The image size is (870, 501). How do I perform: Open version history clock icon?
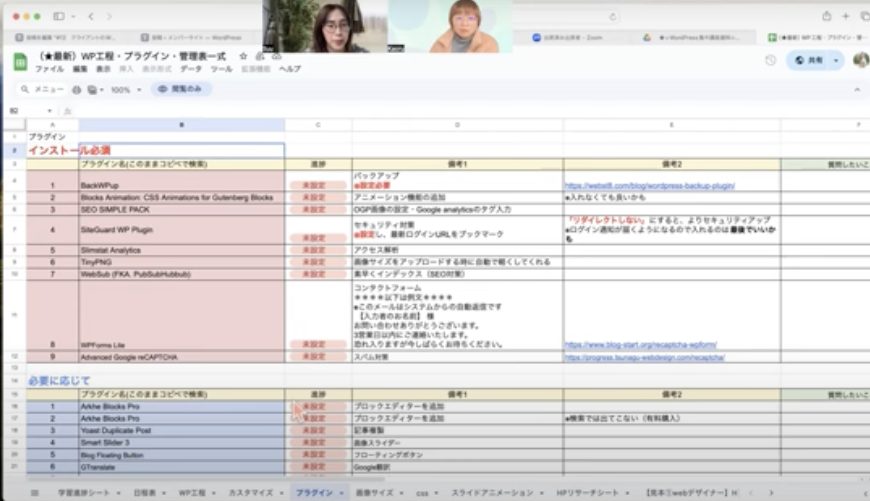770,61
